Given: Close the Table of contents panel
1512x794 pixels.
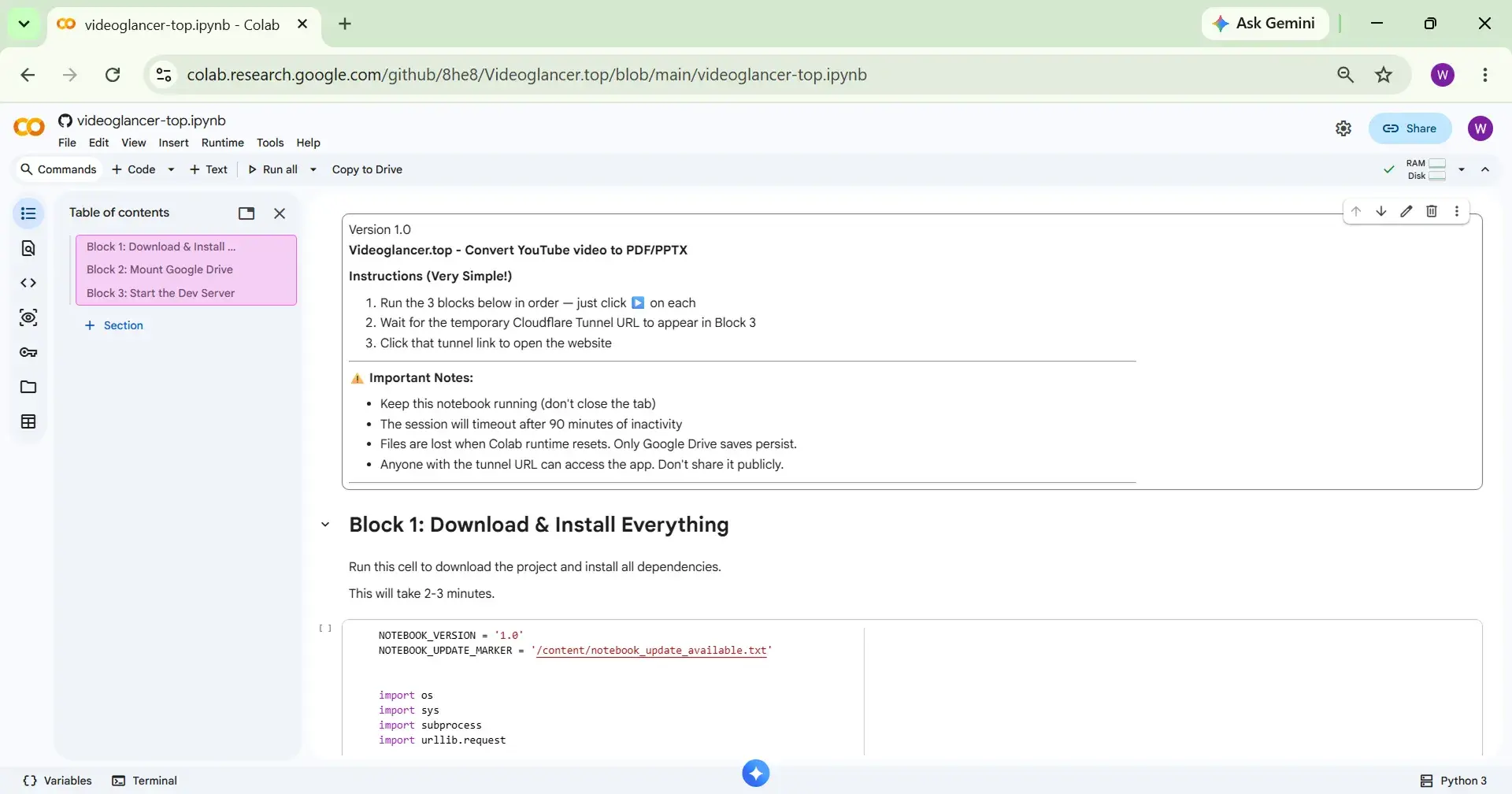Looking at the screenshot, I should (280, 213).
